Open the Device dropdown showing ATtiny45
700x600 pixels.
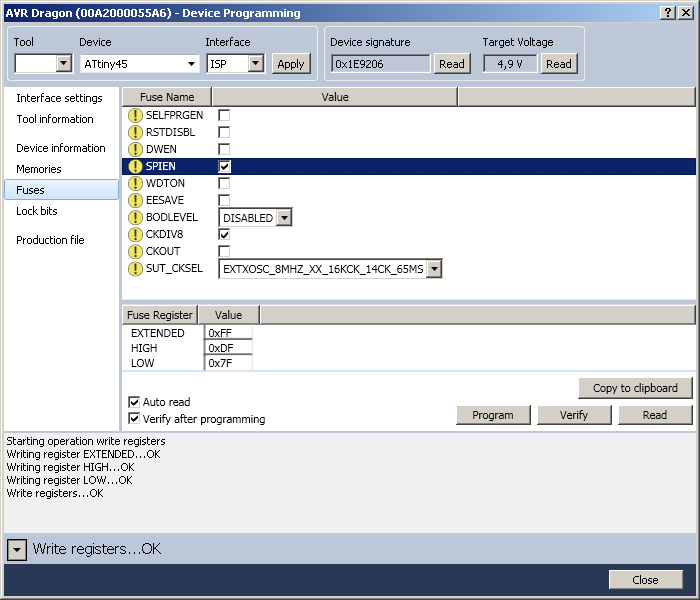140,64
